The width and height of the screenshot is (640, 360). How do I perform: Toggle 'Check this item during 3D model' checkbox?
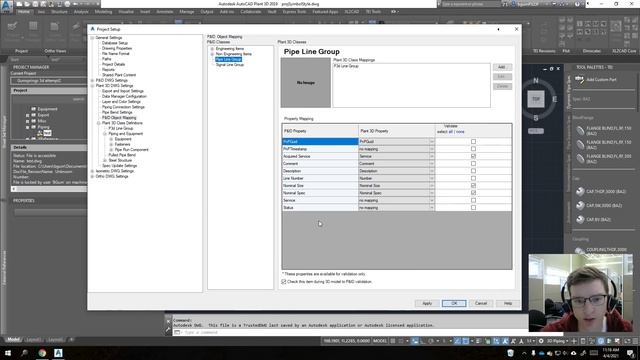[x=284, y=282]
